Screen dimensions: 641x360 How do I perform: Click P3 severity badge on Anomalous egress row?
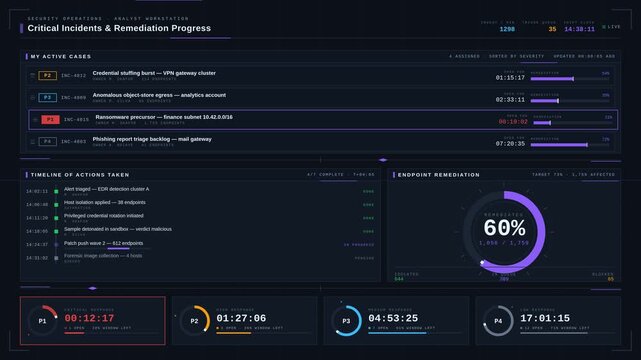[47, 98]
